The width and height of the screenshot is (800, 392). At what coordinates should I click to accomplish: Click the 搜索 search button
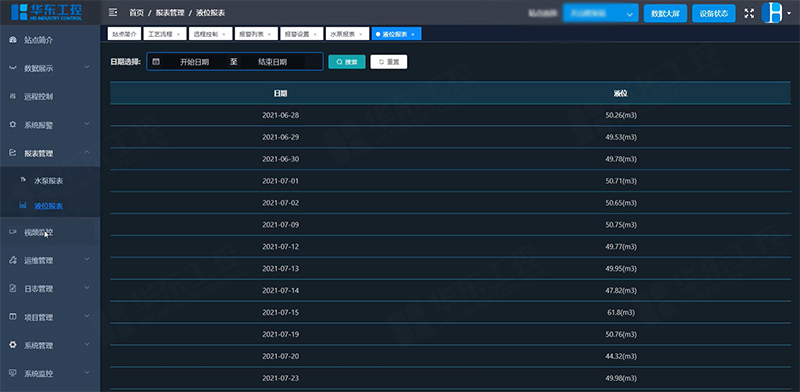[347, 62]
